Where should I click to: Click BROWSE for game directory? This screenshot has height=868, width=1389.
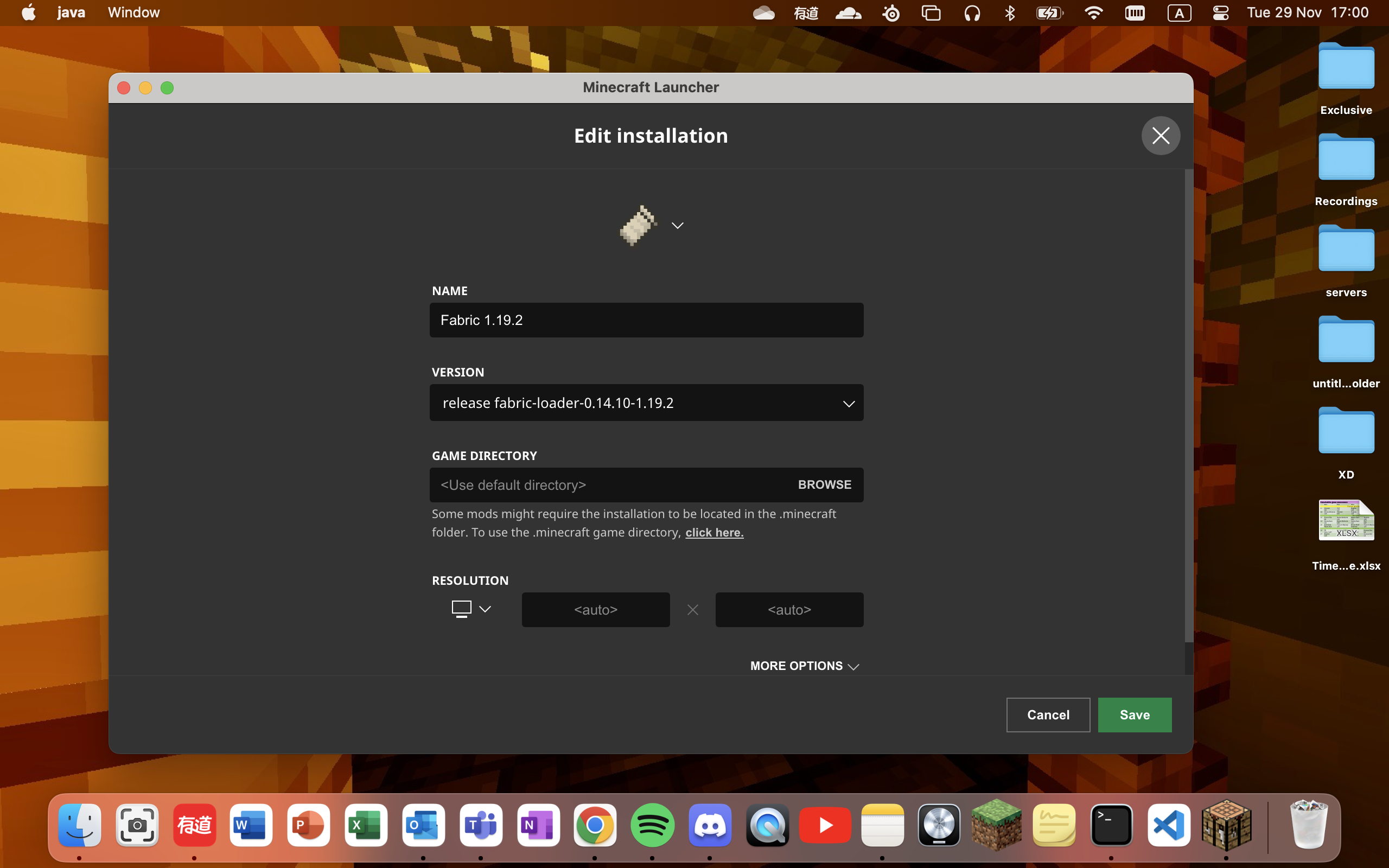(824, 484)
